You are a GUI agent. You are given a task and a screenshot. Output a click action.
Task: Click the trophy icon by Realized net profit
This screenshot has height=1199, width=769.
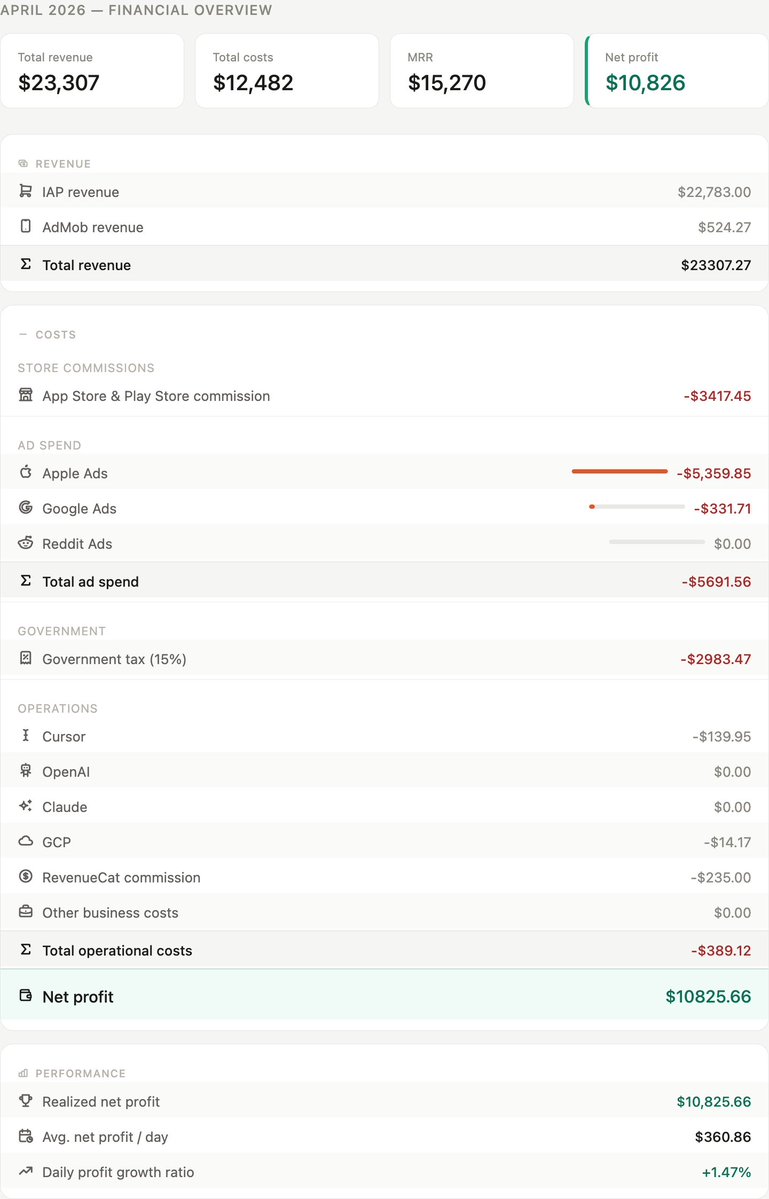click(x=25, y=1101)
